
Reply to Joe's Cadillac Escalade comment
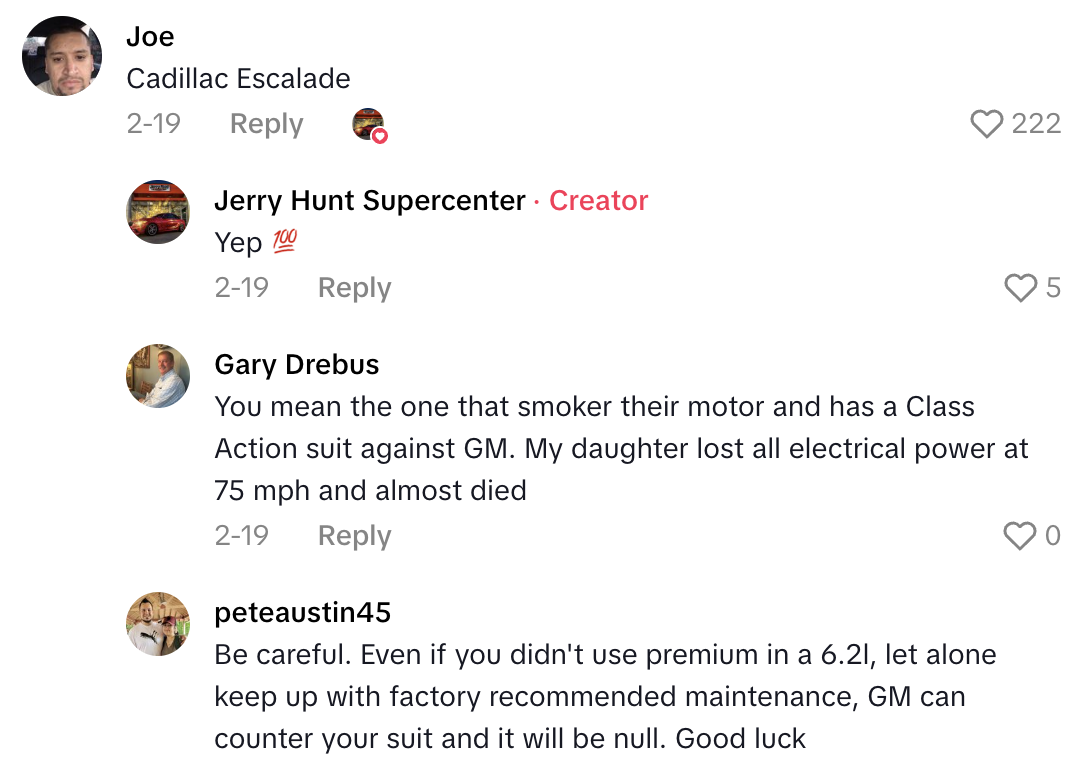pos(265,123)
